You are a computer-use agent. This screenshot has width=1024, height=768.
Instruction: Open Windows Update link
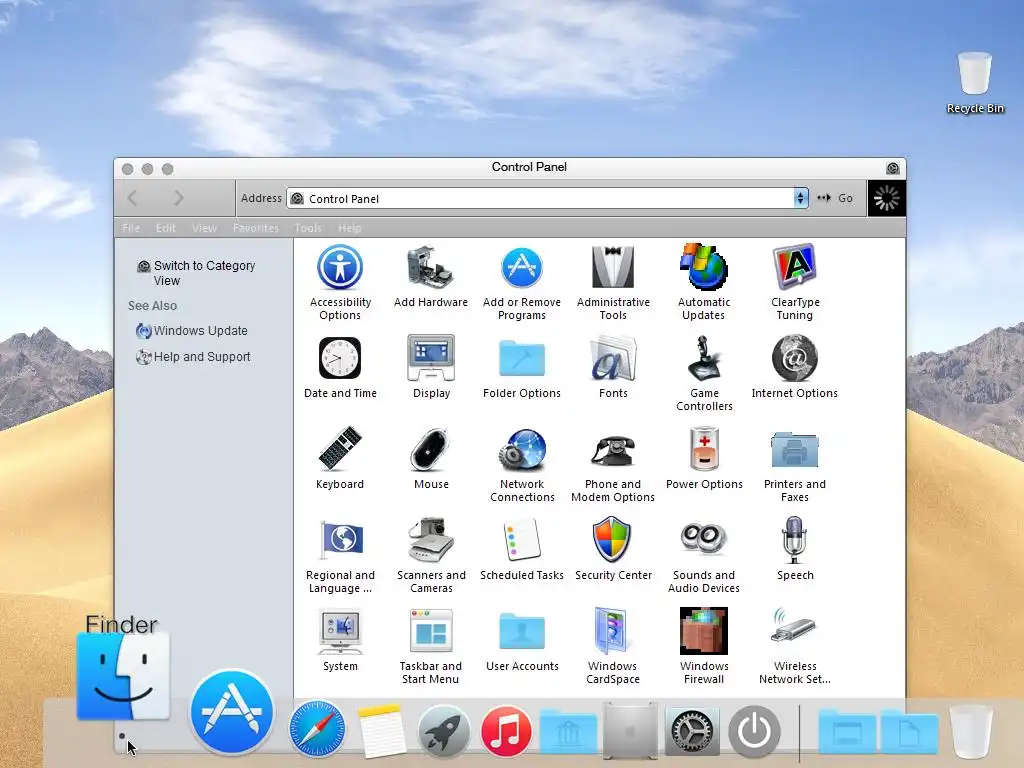192,330
